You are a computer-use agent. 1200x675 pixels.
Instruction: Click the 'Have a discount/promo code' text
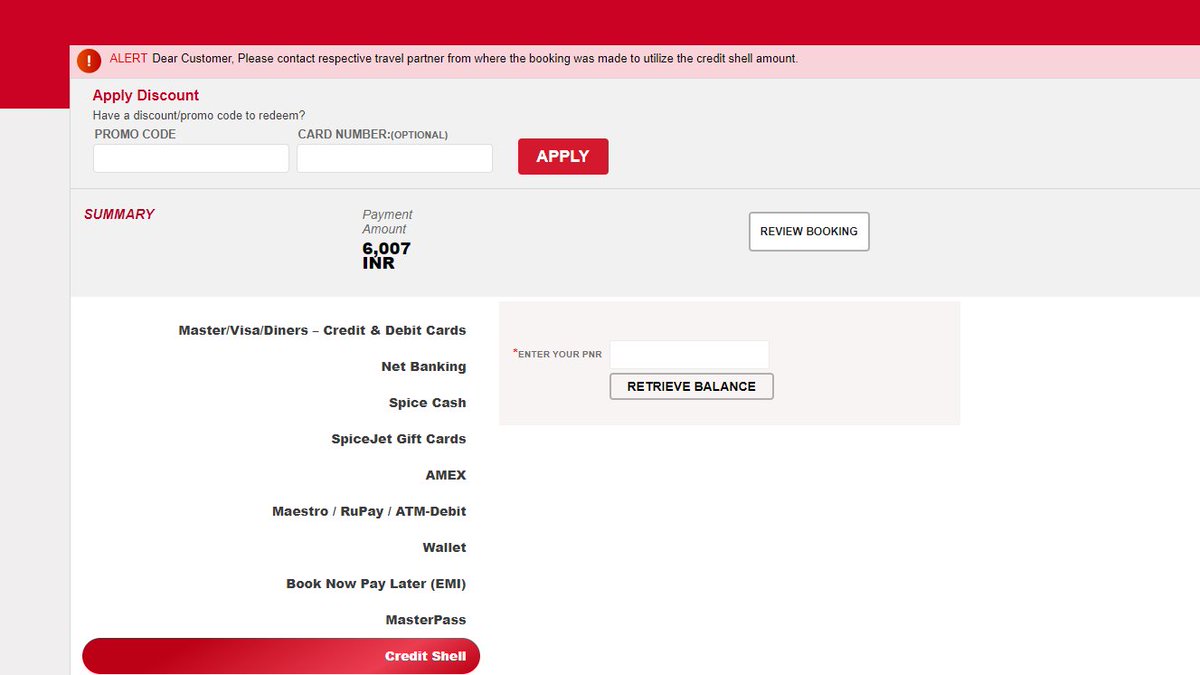199,116
